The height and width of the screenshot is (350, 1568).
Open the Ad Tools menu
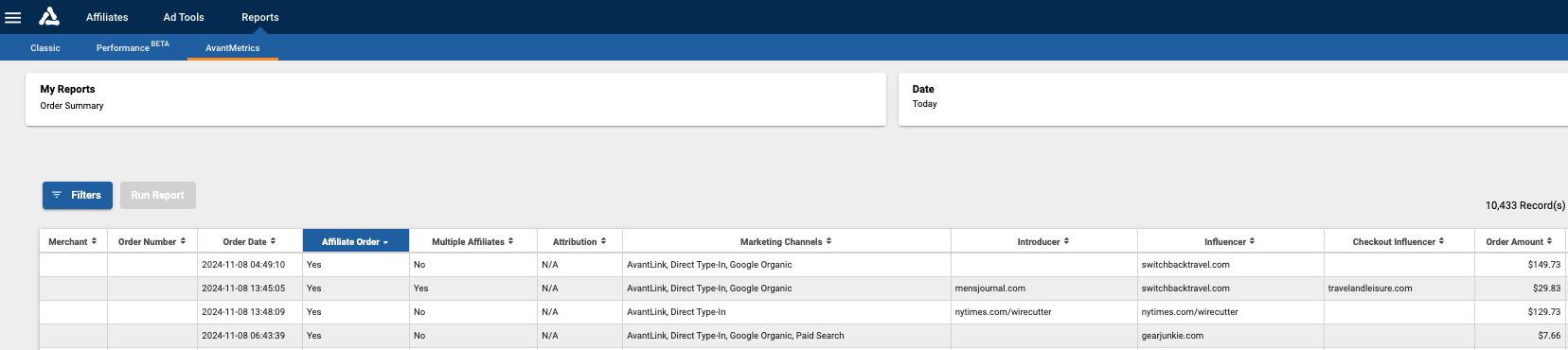184,17
